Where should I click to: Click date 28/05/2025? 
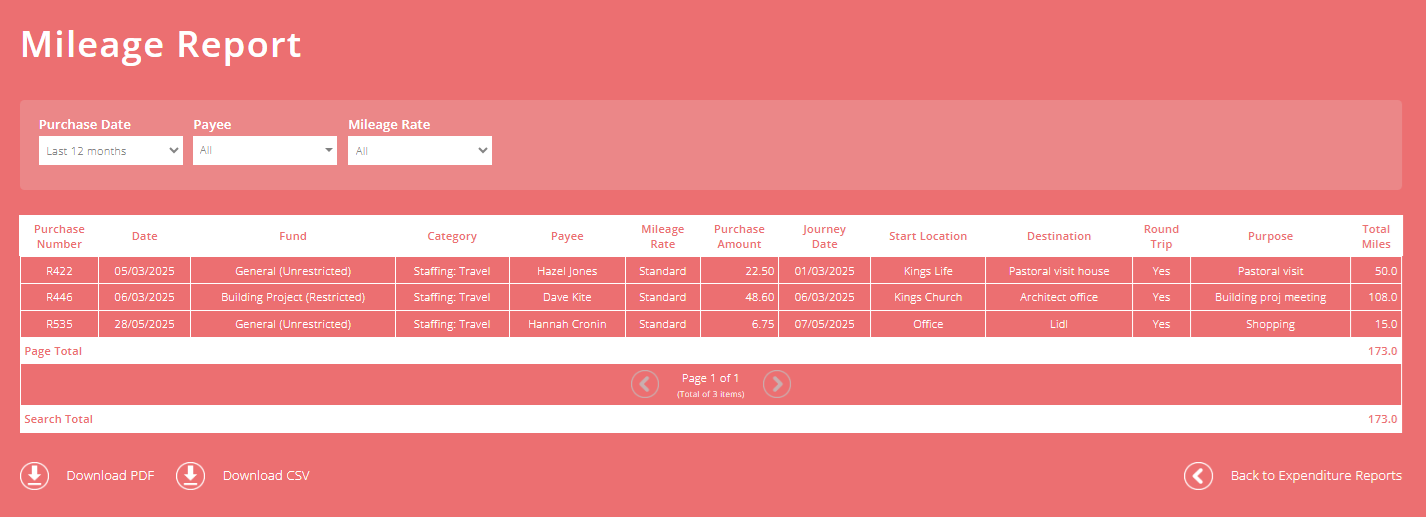coord(145,325)
